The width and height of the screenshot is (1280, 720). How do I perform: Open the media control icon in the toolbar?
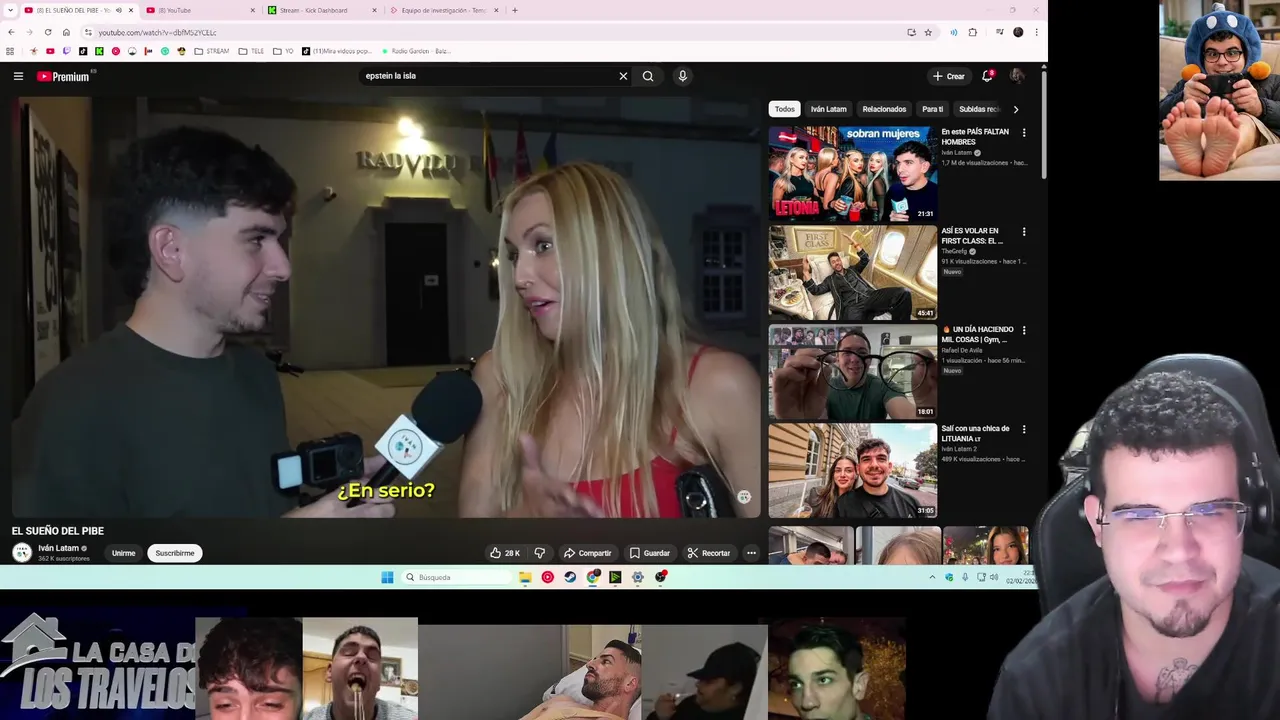[x=999, y=32]
